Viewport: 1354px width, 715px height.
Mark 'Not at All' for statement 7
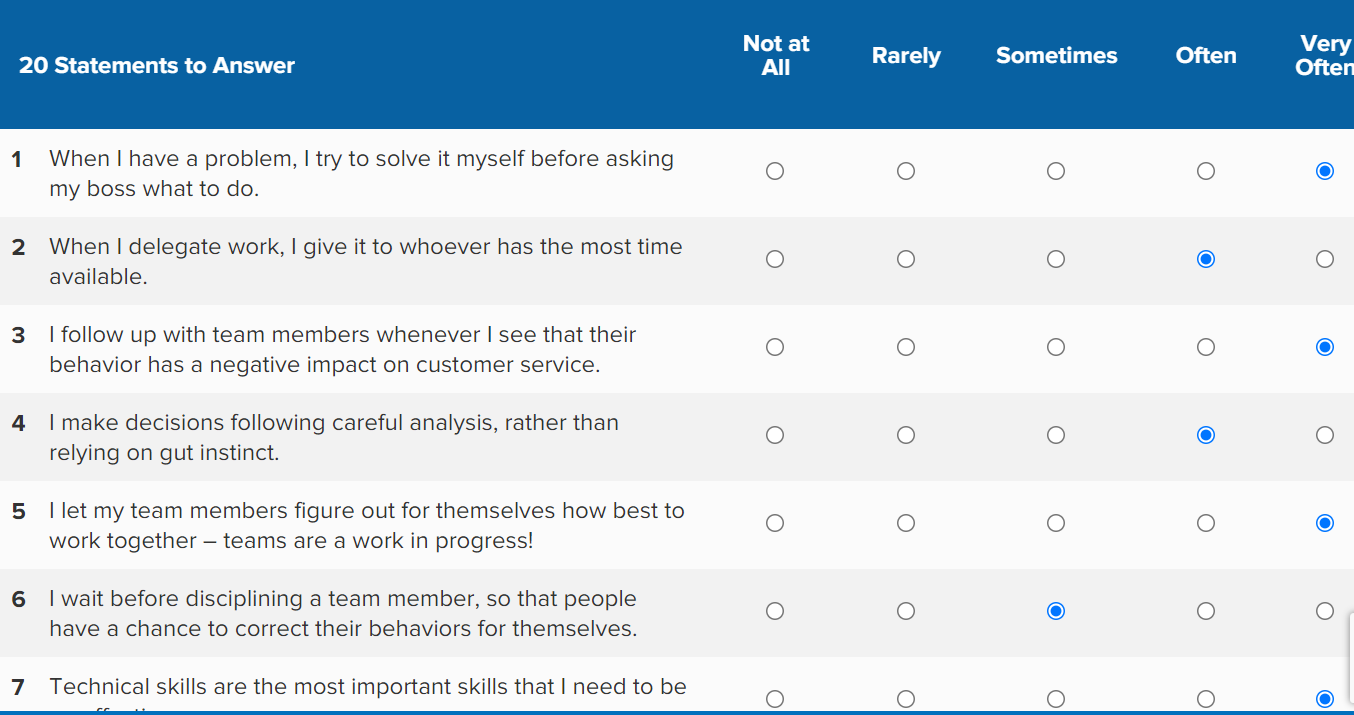[775, 699]
